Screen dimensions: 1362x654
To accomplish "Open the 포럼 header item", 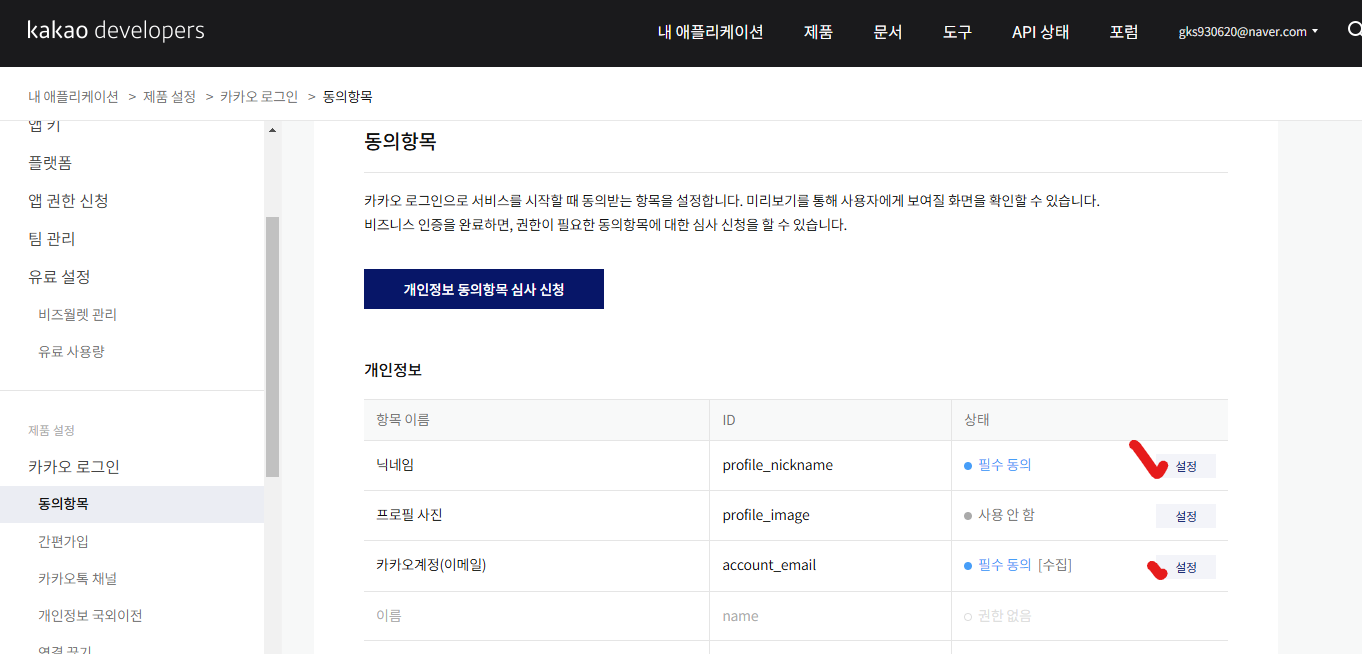I will (1124, 32).
